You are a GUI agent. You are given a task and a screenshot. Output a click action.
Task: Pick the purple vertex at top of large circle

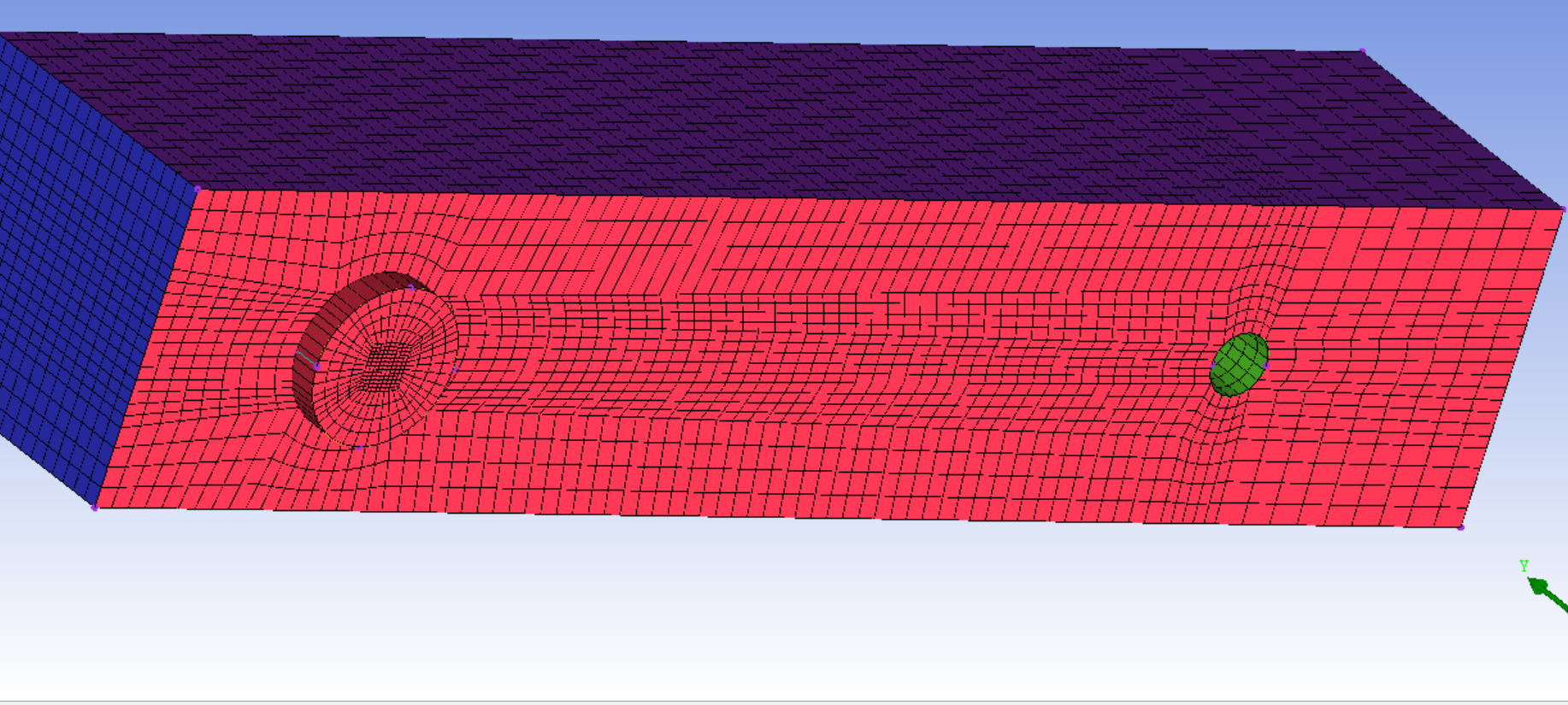click(x=411, y=287)
